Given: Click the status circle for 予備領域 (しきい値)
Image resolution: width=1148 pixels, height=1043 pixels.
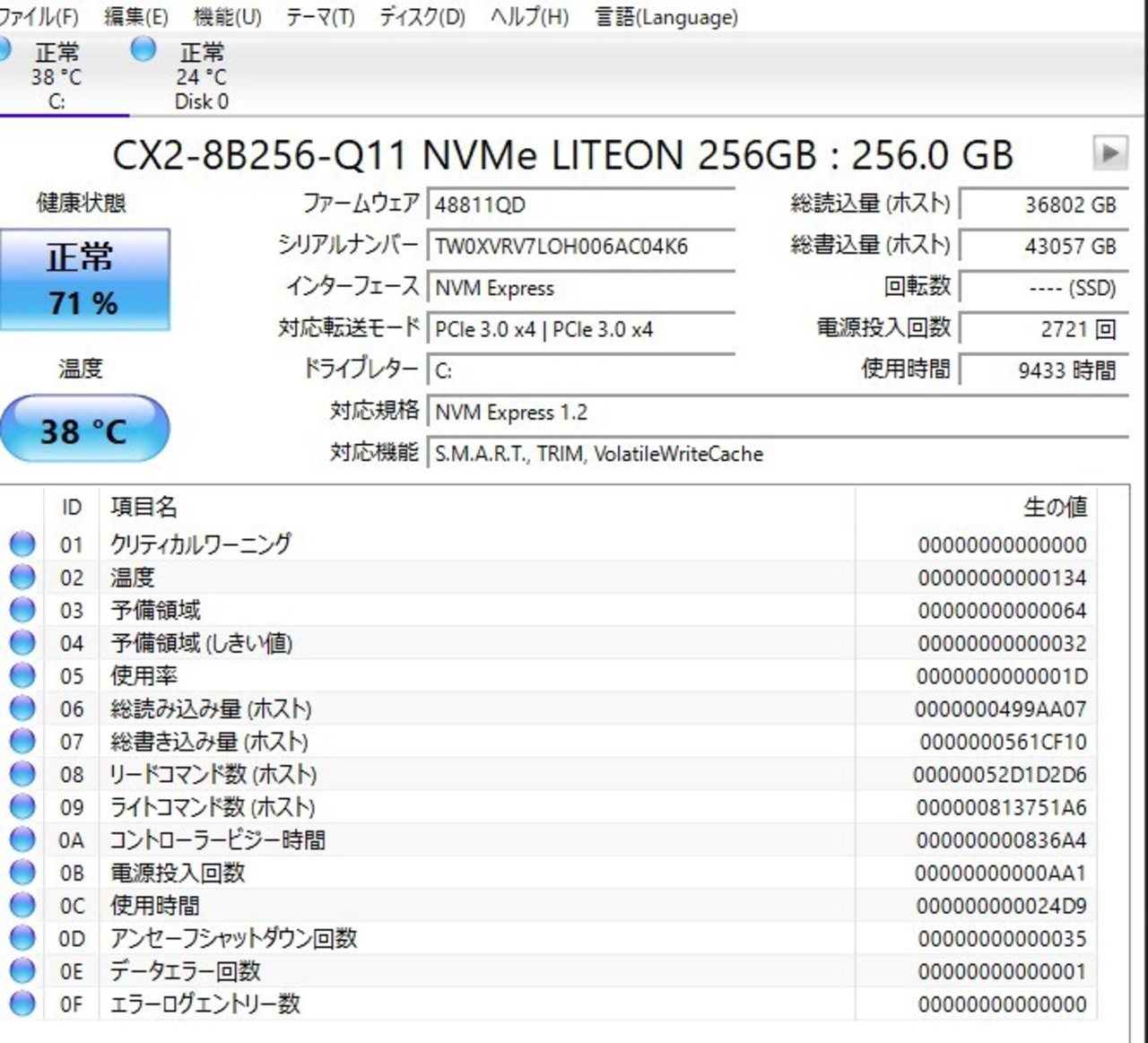Looking at the screenshot, I should [x=22, y=643].
